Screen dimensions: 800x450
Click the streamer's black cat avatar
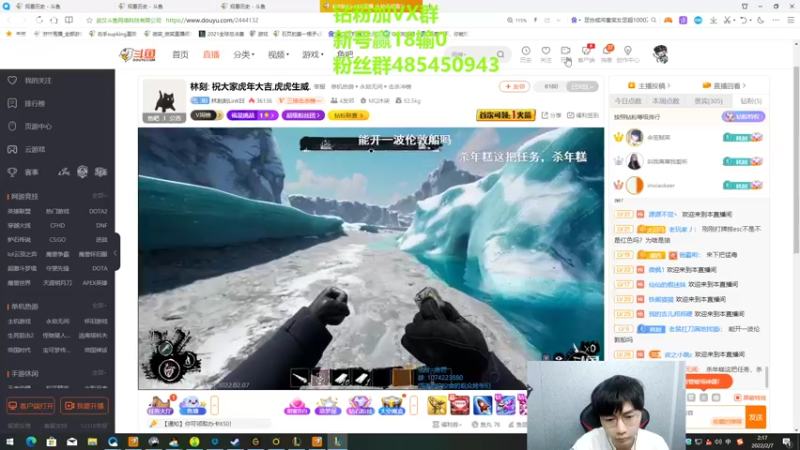tap(164, 101)
